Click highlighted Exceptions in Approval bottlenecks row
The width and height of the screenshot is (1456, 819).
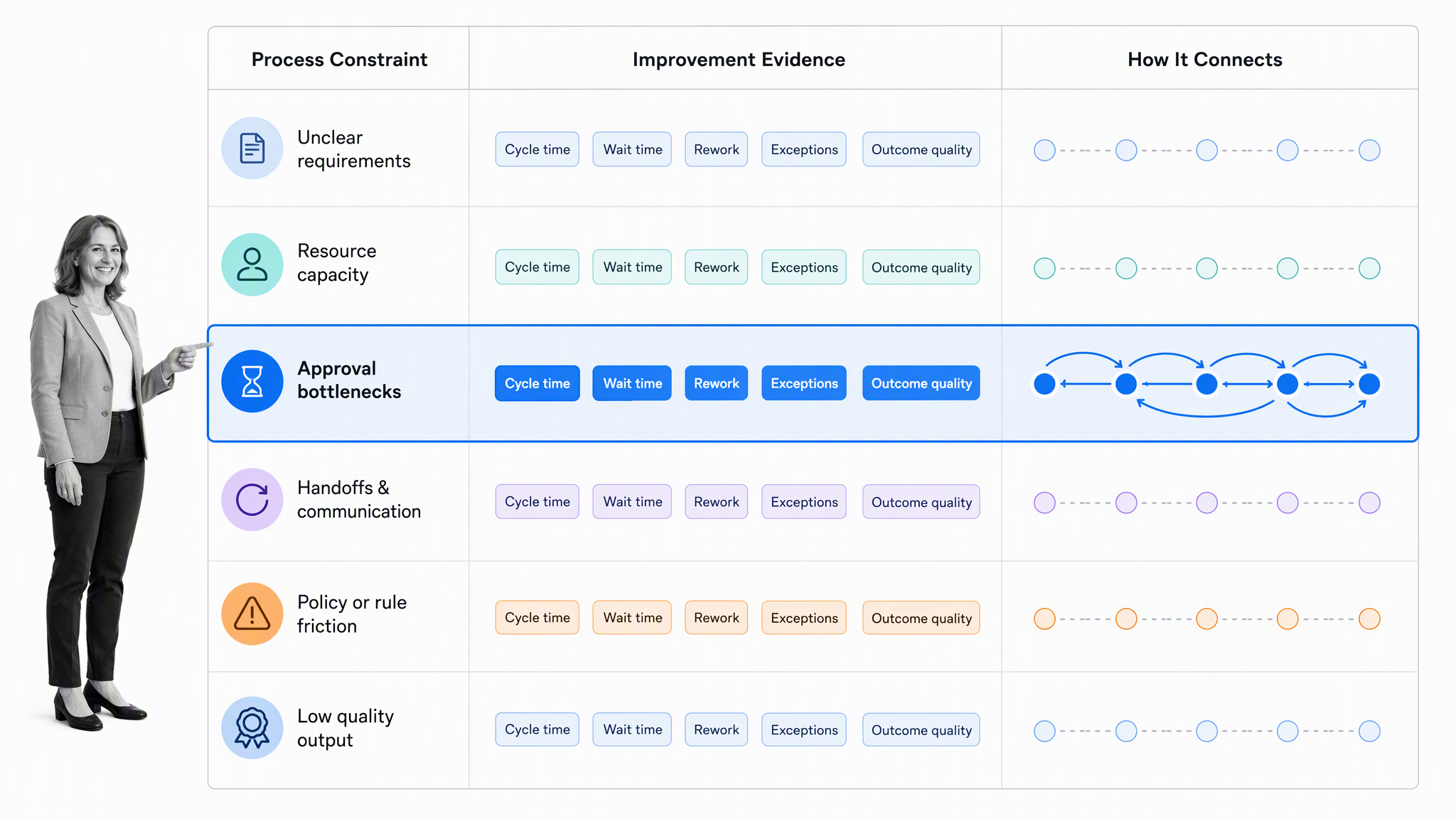[804, 383]
